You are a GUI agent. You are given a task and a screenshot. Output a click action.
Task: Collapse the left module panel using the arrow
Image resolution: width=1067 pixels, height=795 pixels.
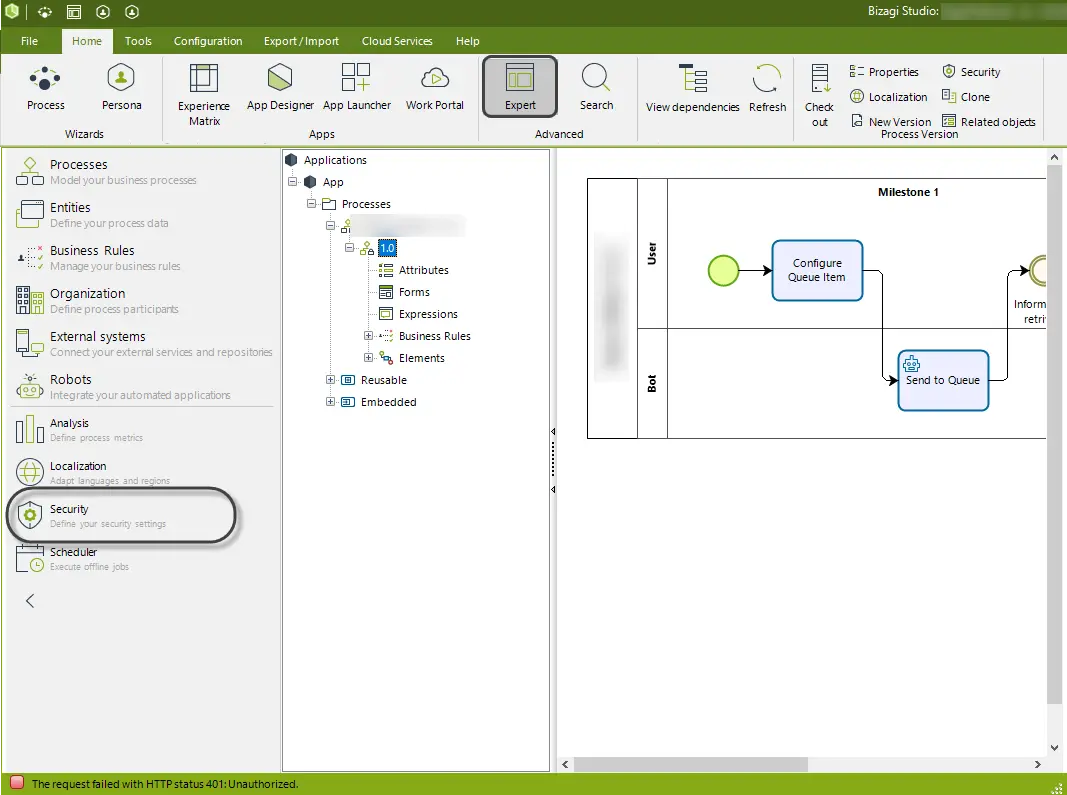point(30,600)
